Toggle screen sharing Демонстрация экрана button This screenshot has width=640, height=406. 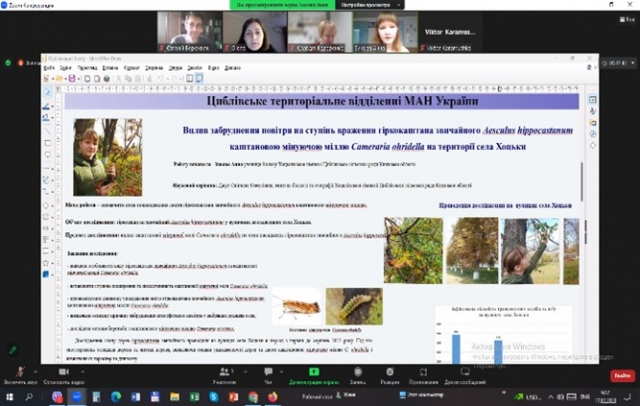tap(314, 375)
